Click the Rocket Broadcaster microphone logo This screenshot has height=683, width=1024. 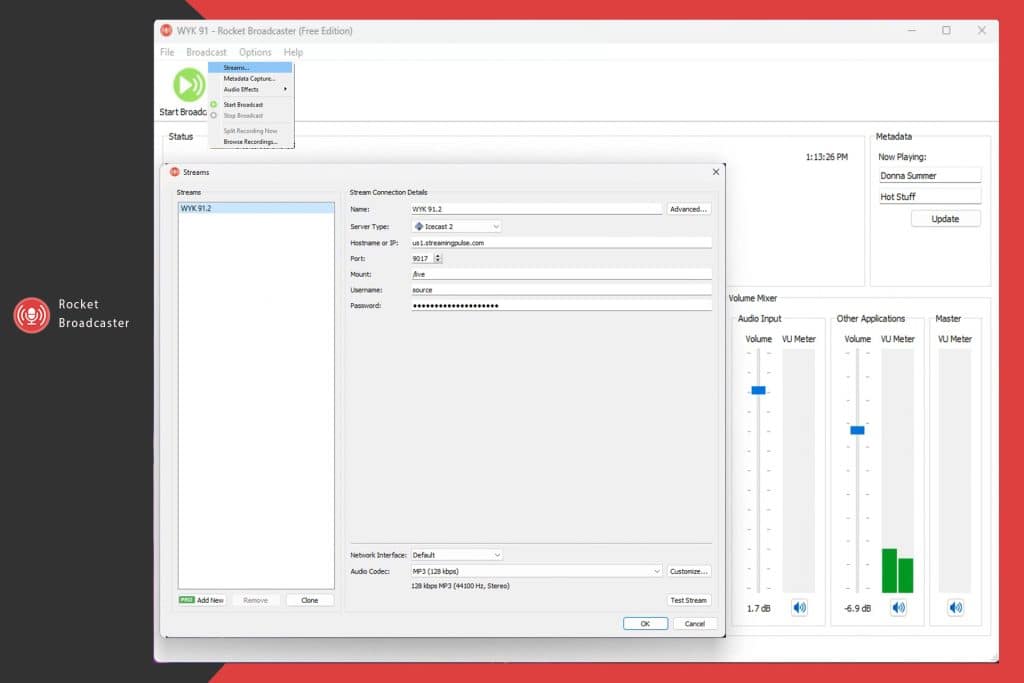(31, 315)
